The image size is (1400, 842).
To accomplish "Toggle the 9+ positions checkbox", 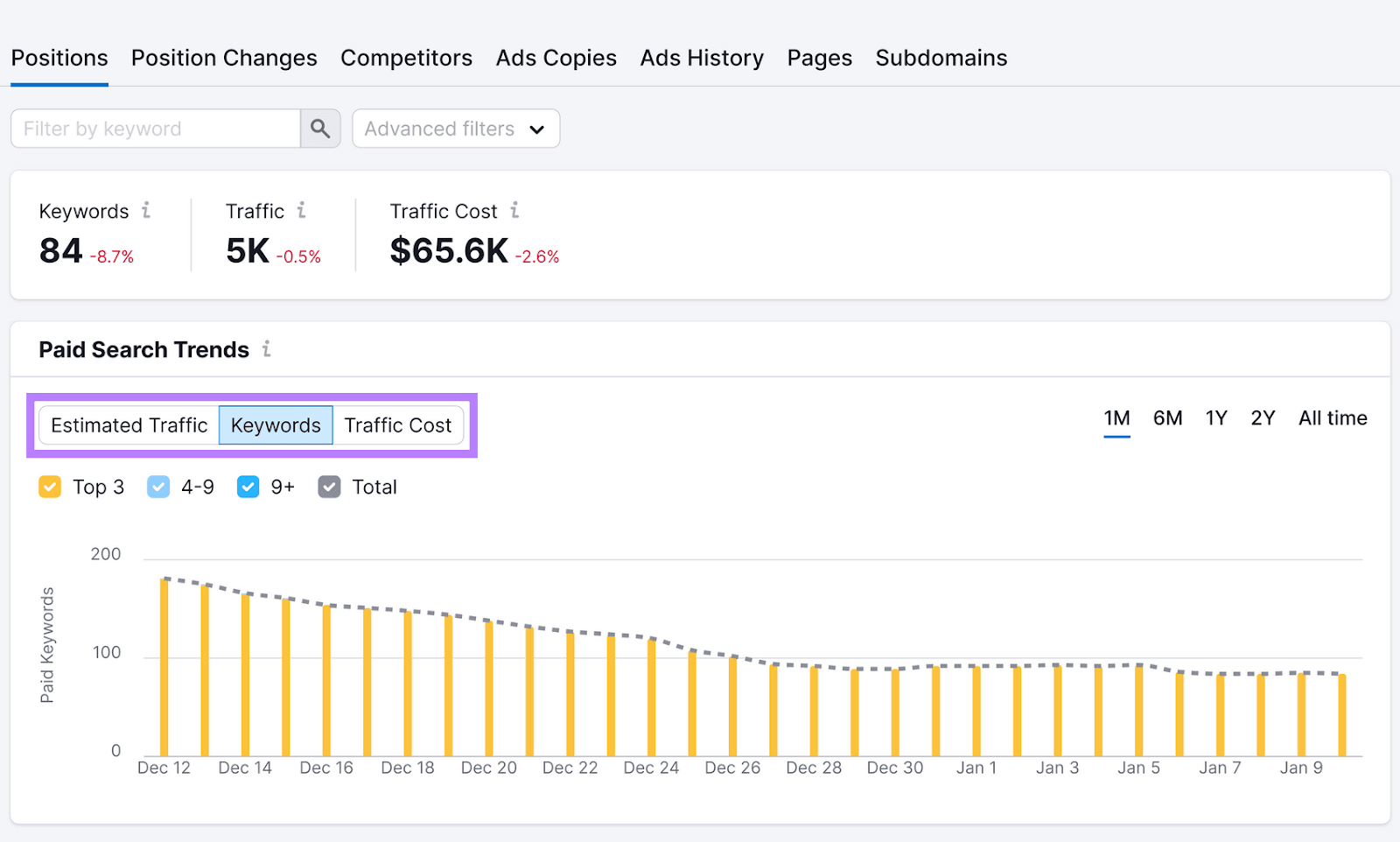I will point(248,487).
